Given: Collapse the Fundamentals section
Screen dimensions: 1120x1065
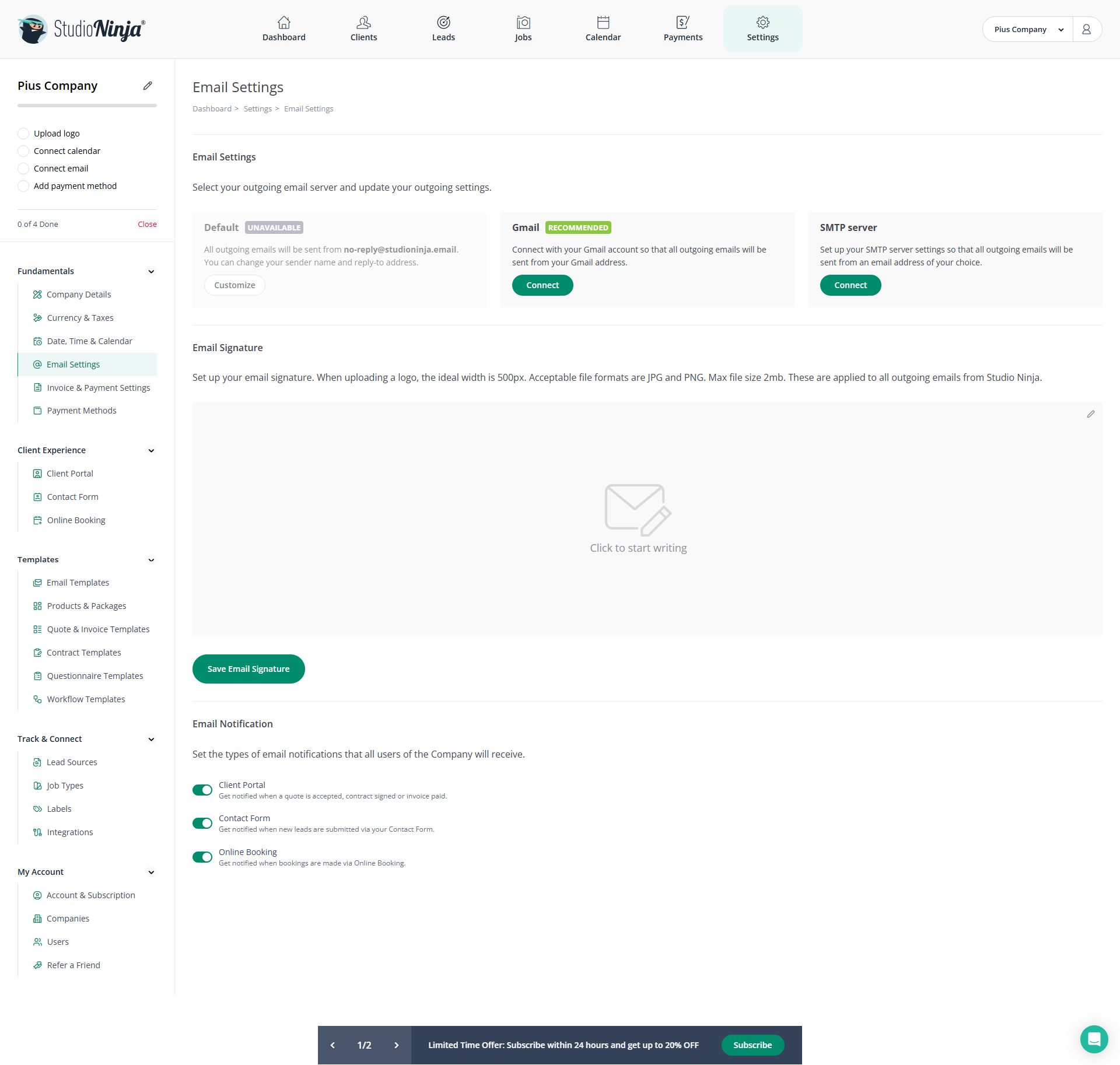Looking at the screenshot, I should point(151,271).
